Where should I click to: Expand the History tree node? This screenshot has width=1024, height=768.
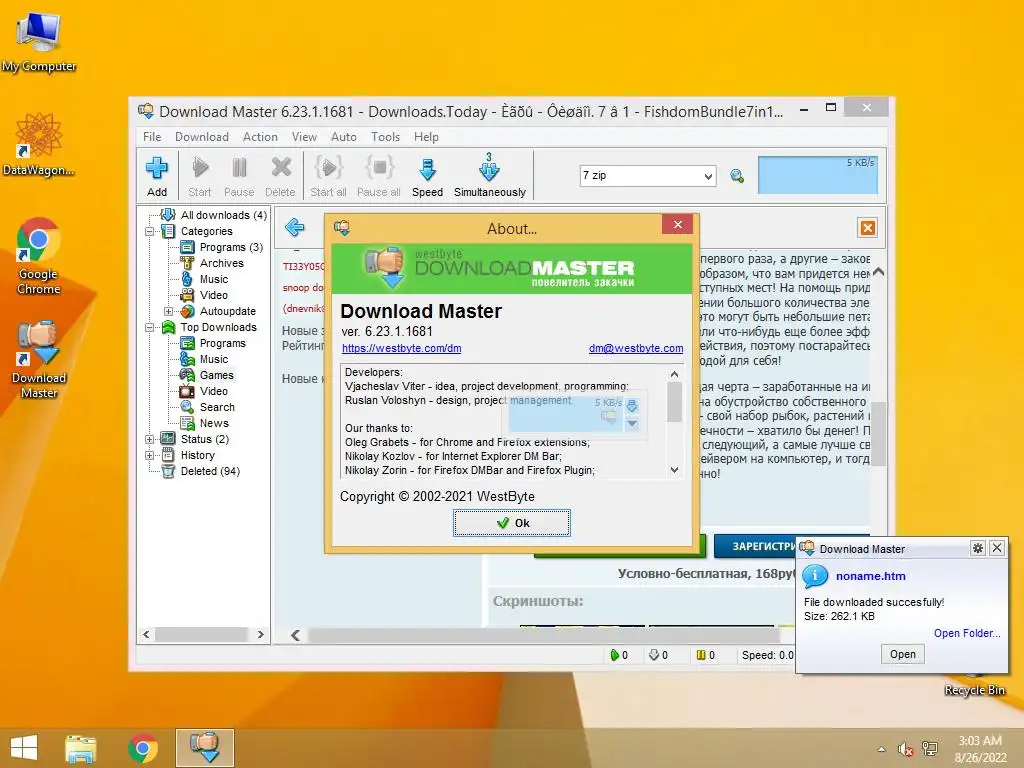150,455
